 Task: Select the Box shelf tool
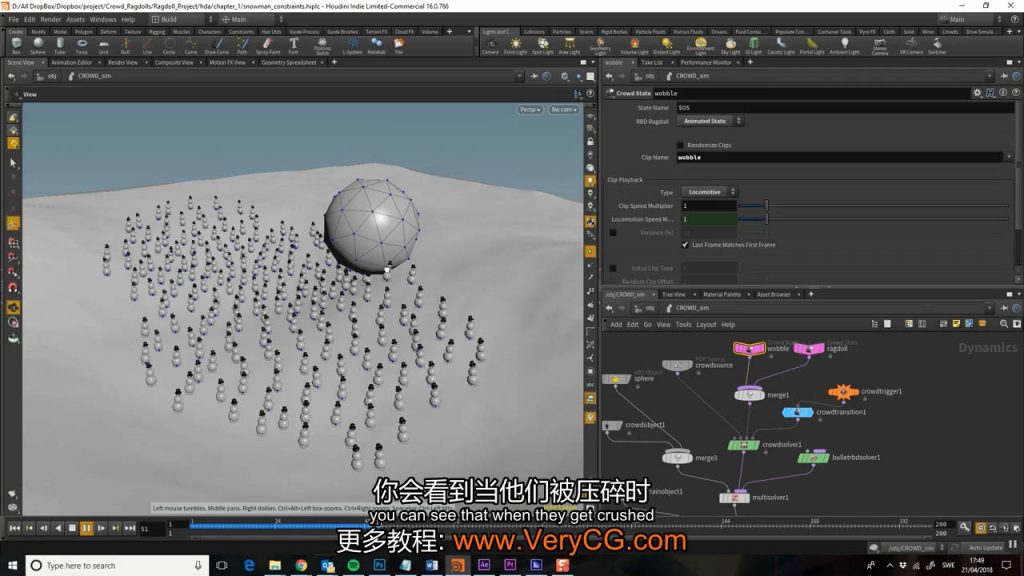click(x=16, y=46)
